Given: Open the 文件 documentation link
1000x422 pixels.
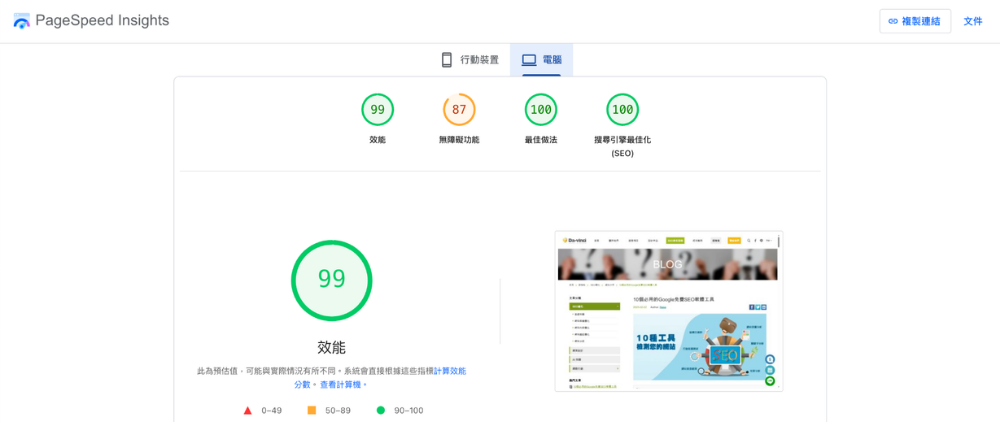Looking at the screenshot, I should pos(973,21).
